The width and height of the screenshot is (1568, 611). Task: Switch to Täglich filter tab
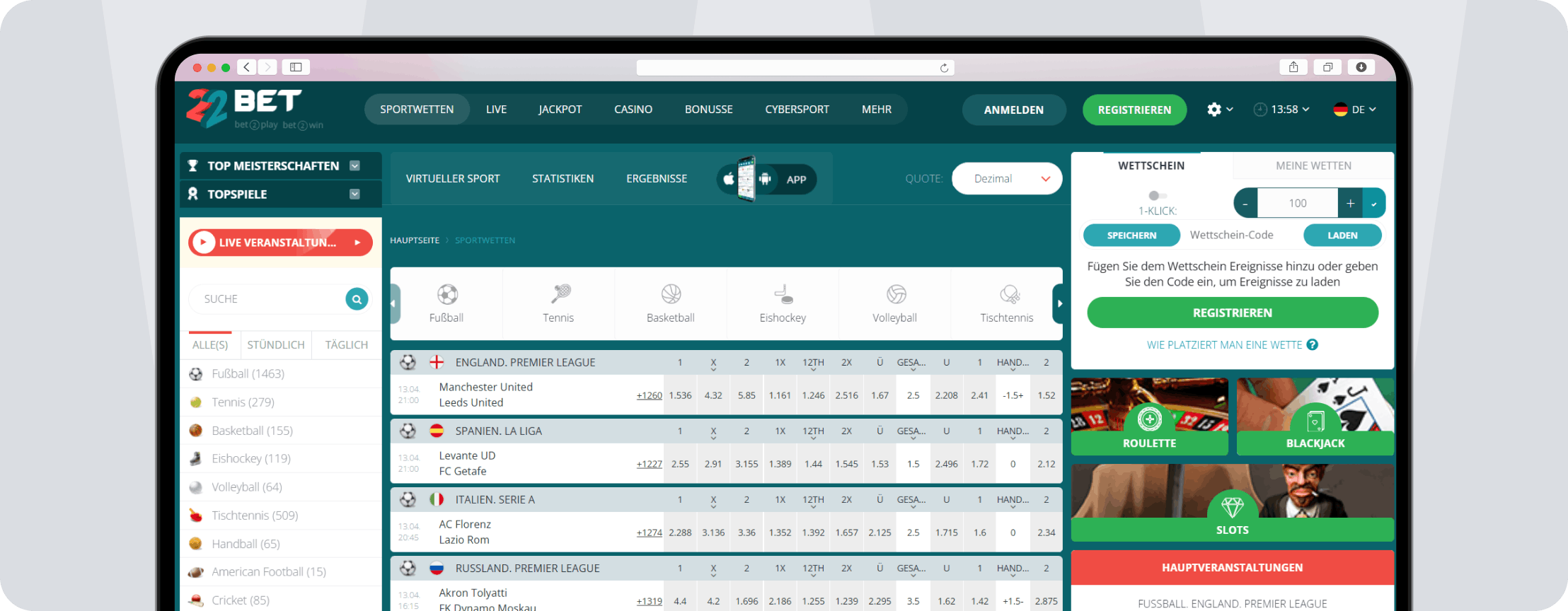pyautogui.click(x=347, y=345)
